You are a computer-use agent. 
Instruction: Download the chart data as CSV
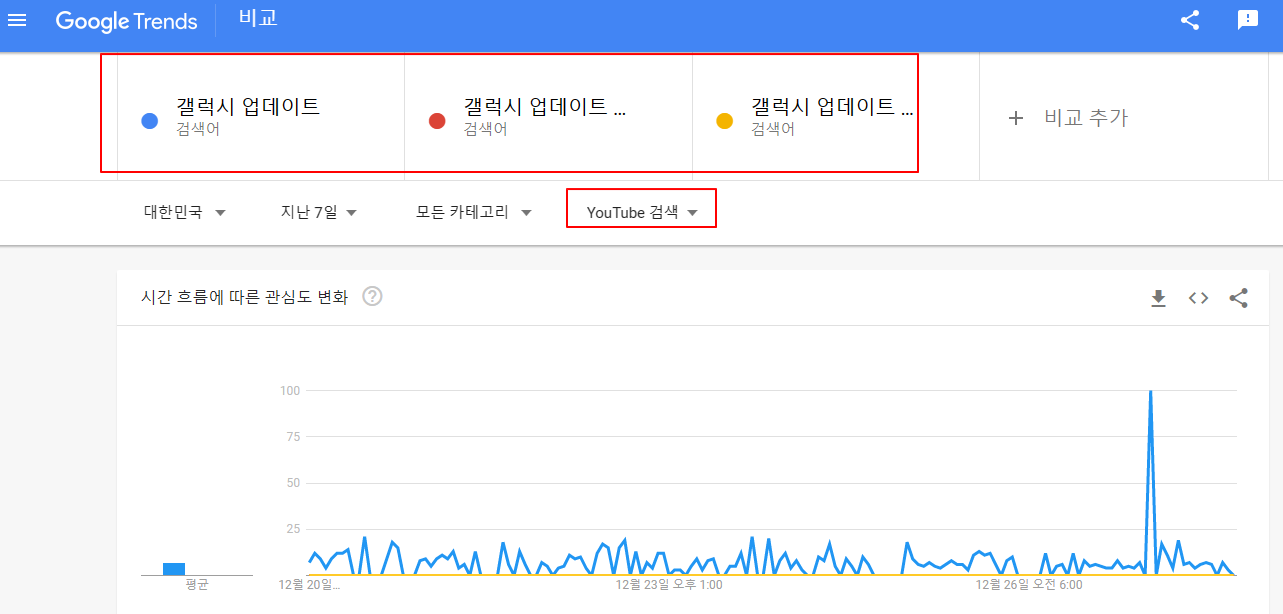point(1159,298)
